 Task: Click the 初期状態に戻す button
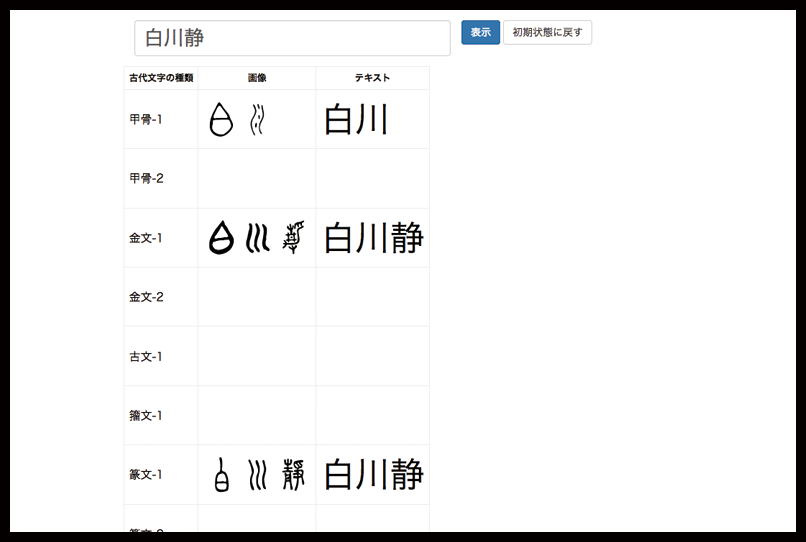click(547, 32)
